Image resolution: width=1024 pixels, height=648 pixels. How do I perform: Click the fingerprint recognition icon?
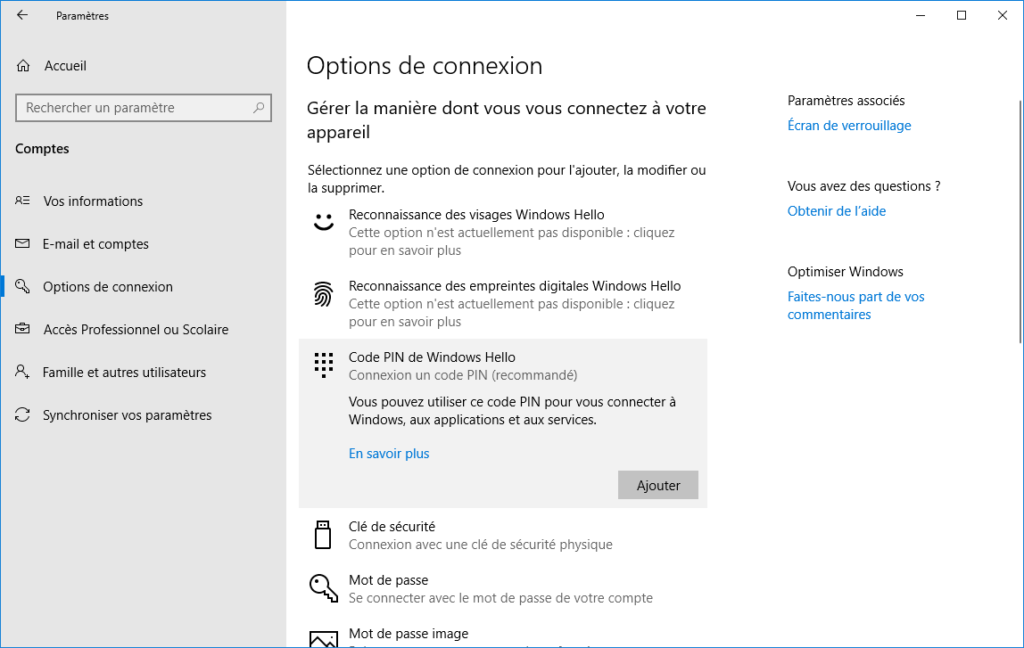tap(323, 294)
